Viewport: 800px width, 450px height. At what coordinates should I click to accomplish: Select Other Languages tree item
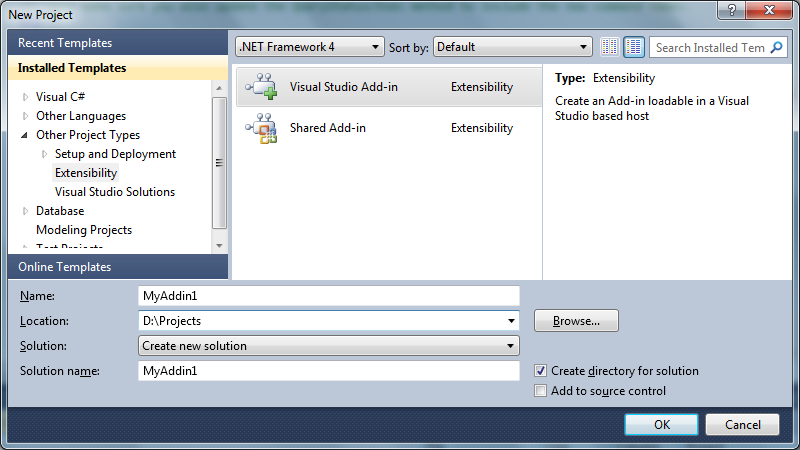81,116
